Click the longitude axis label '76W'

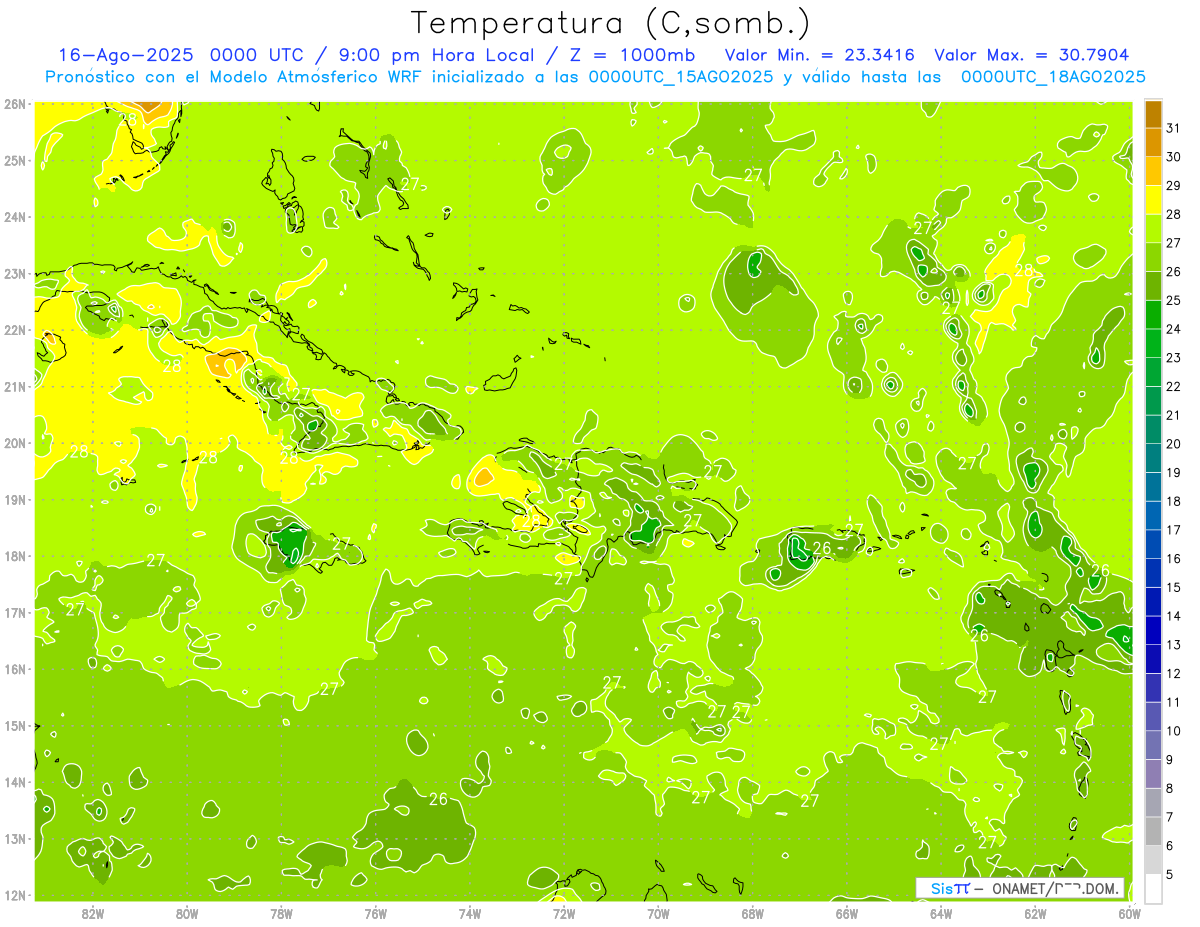coord(376,913)
